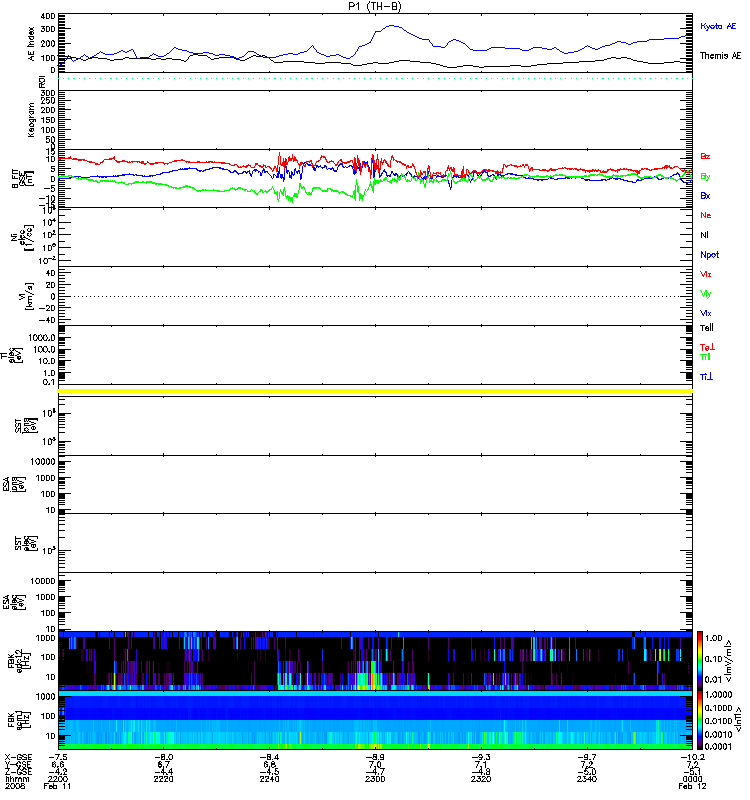Click the dotted green ROI line
750x800 pixels.
375,79
